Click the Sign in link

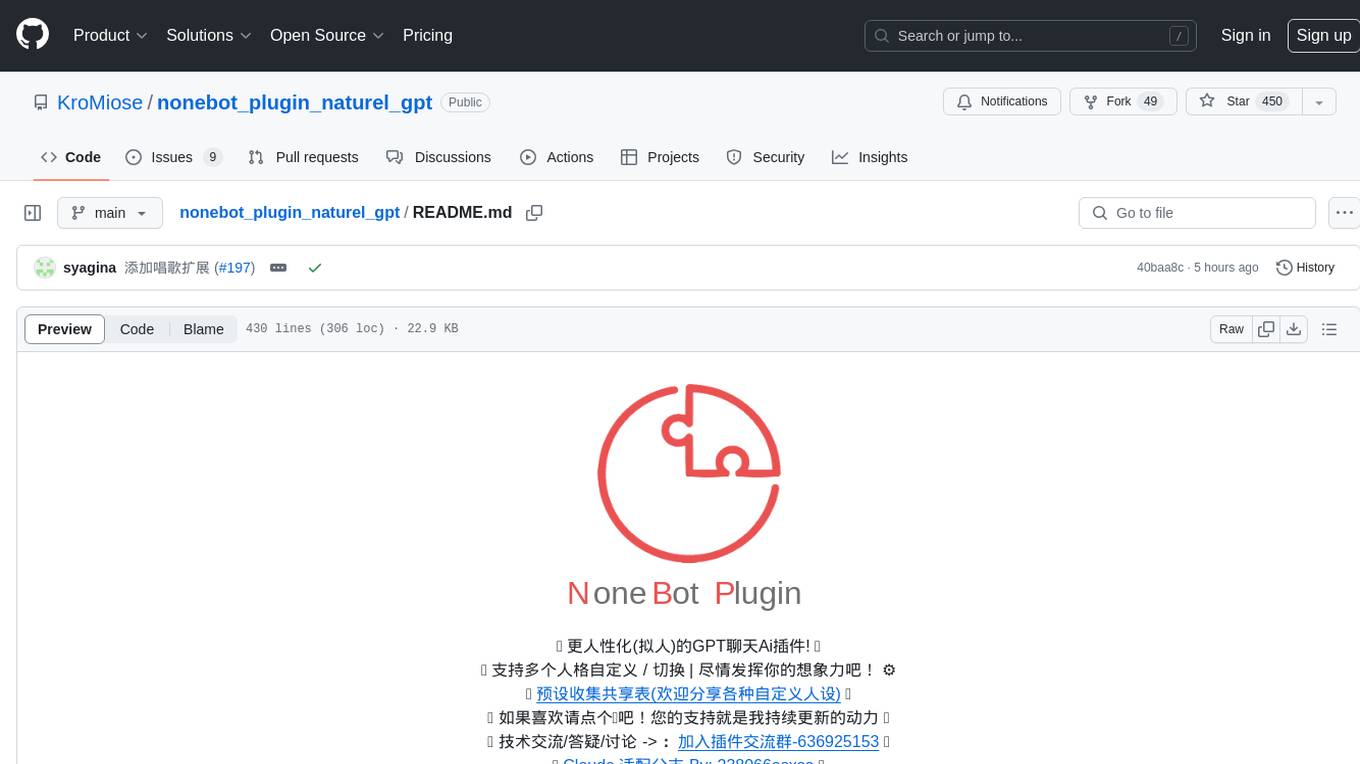(1245, 35)
